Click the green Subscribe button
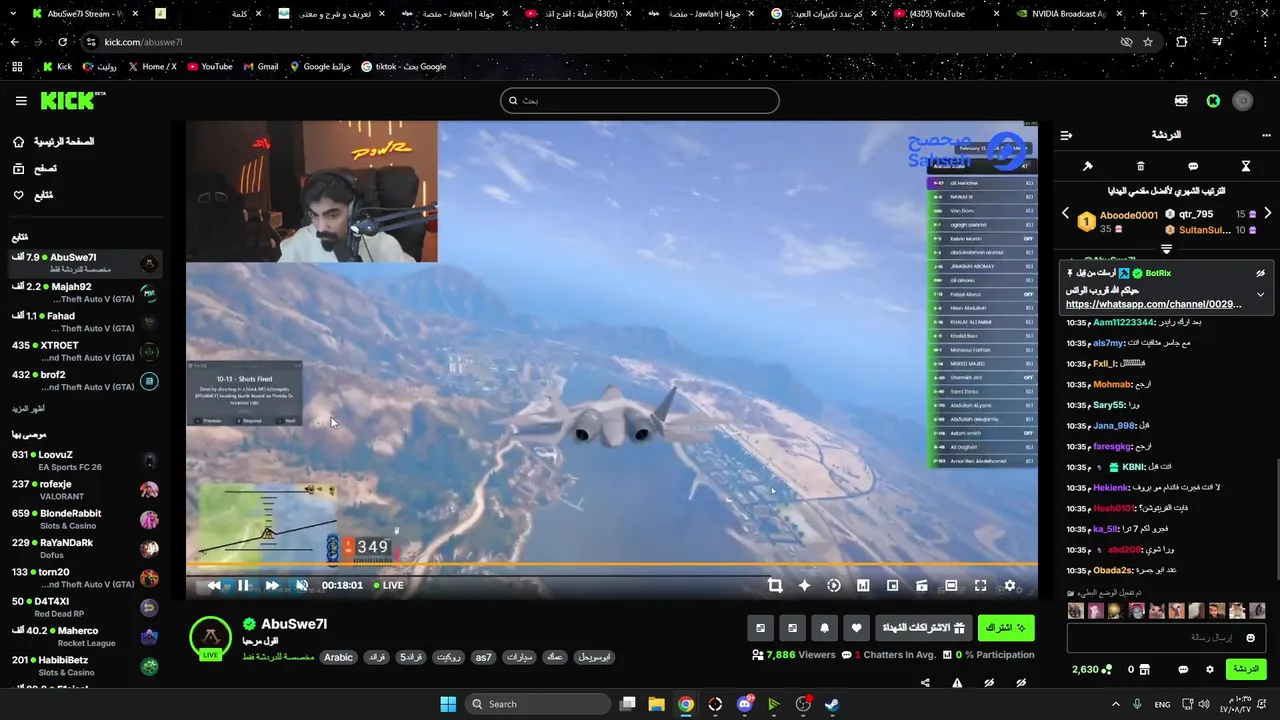The width and height of the screenshot is (1280, 720). [x=1006, y=628]
